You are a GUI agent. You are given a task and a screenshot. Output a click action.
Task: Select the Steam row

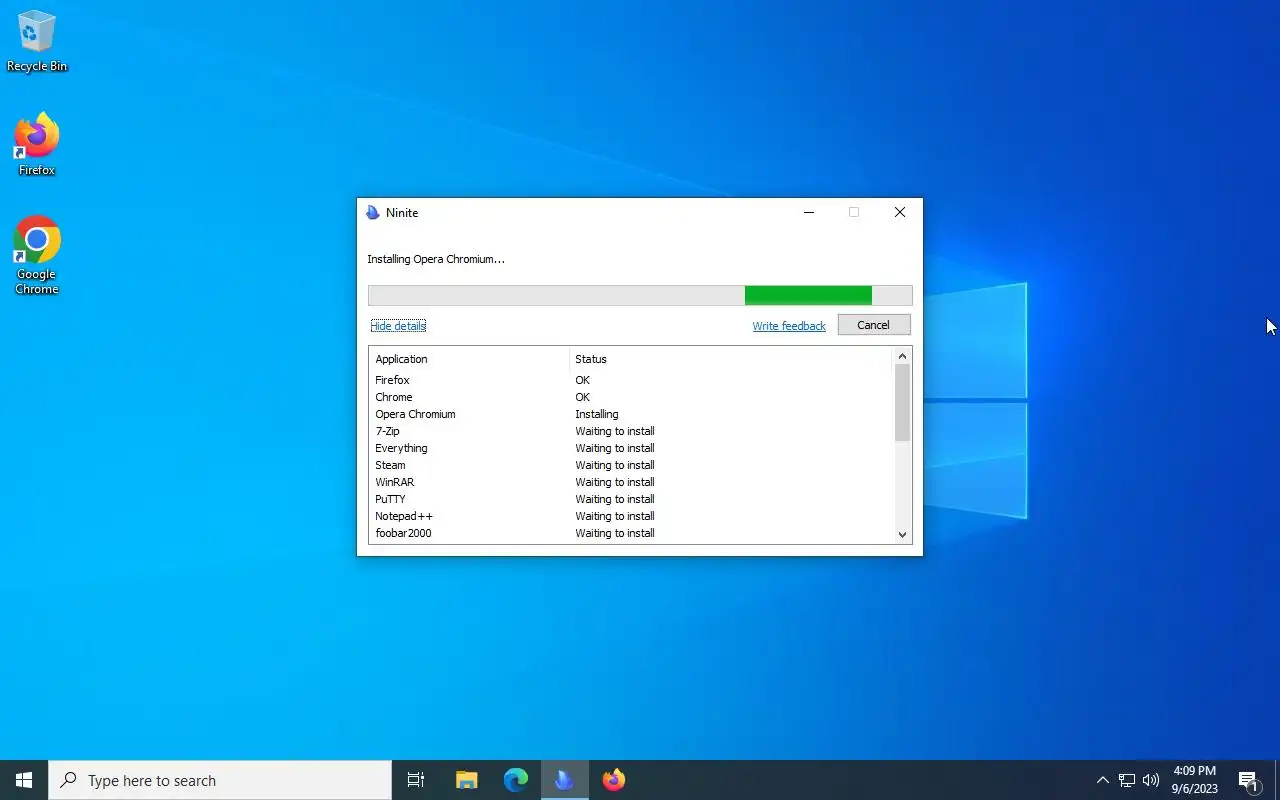tap(630, 465)
